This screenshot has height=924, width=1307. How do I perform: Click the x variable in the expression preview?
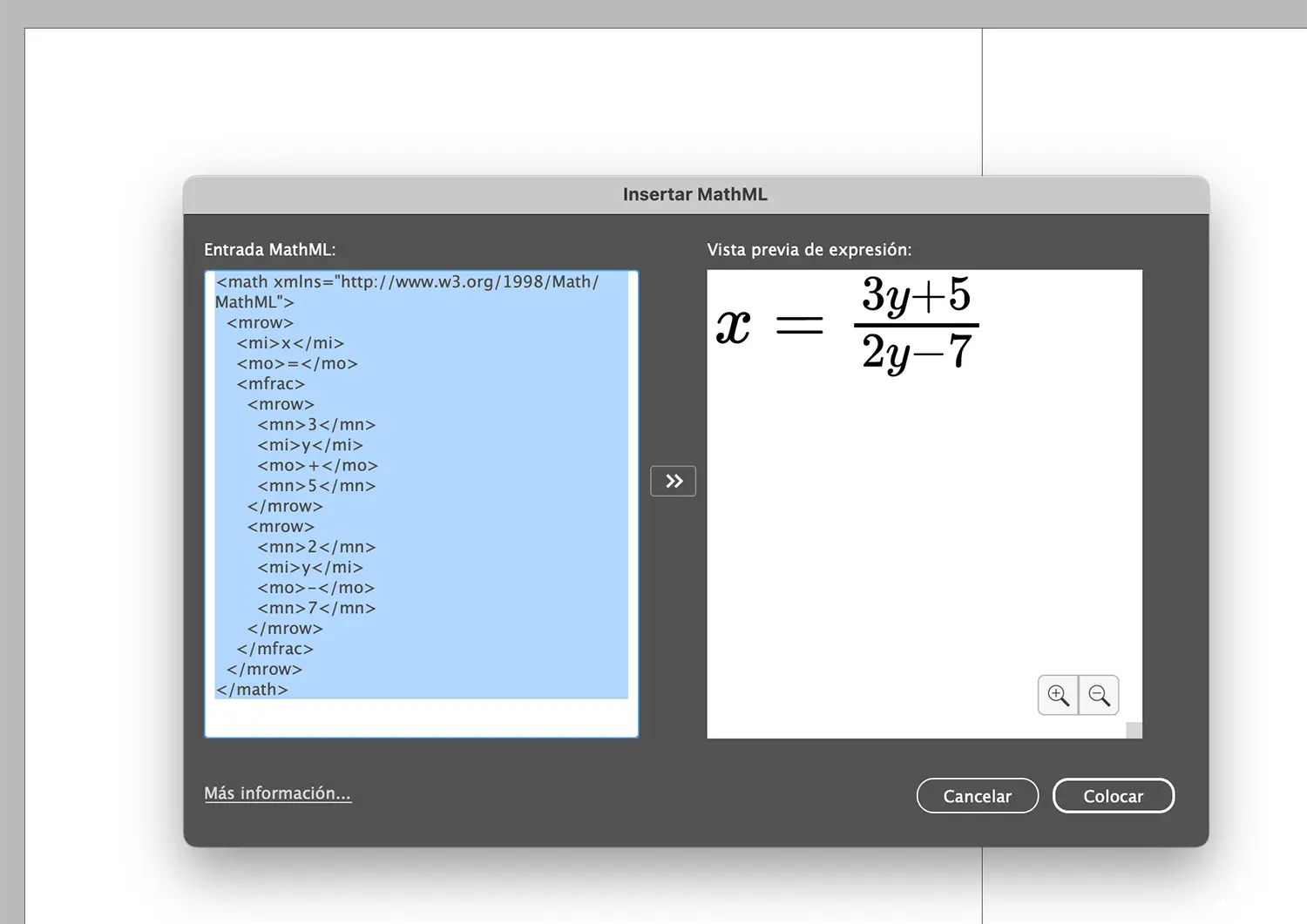click(733, 327)
